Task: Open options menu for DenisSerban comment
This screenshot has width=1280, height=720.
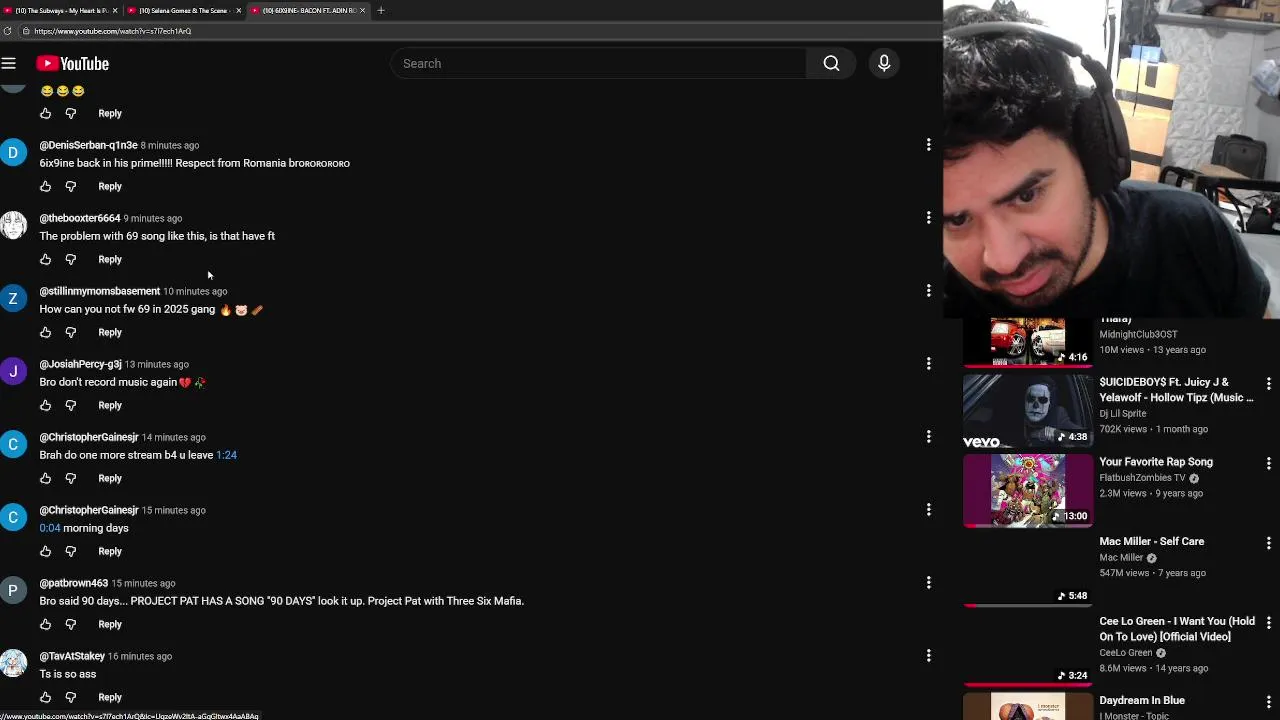Action: point(928,145)
